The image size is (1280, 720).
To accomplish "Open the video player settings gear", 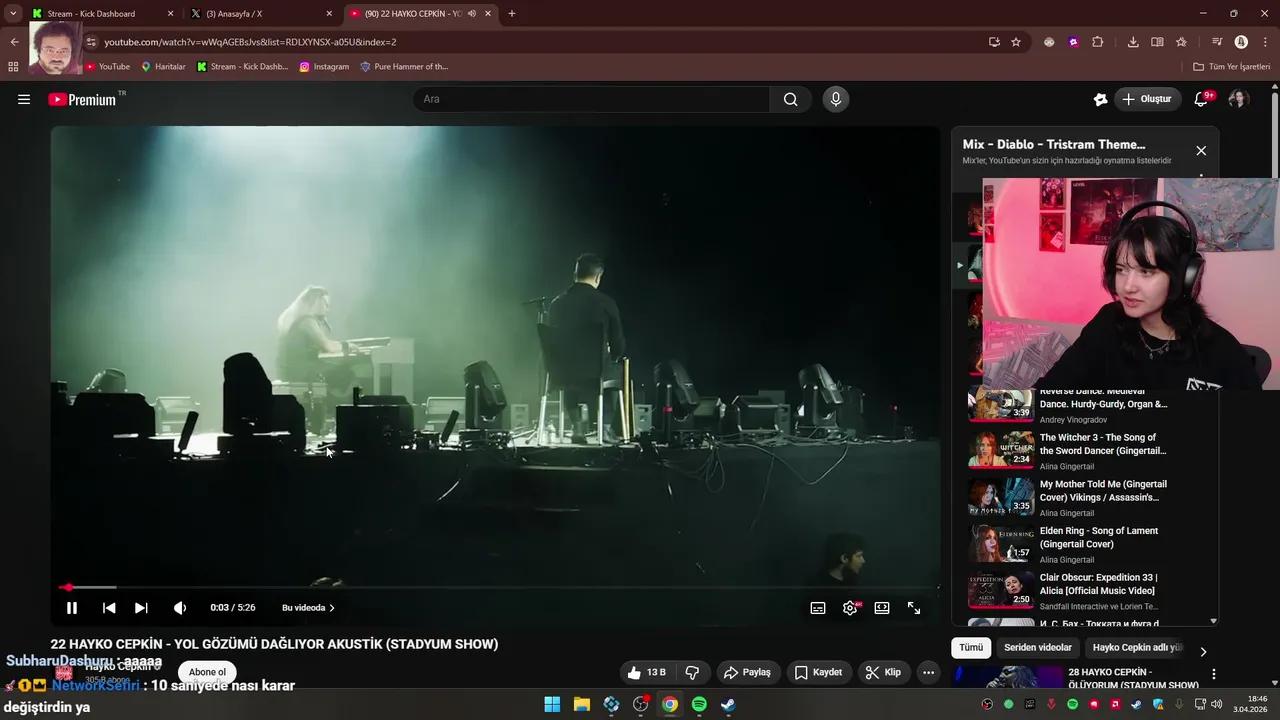I will click(x=850, y=608).
